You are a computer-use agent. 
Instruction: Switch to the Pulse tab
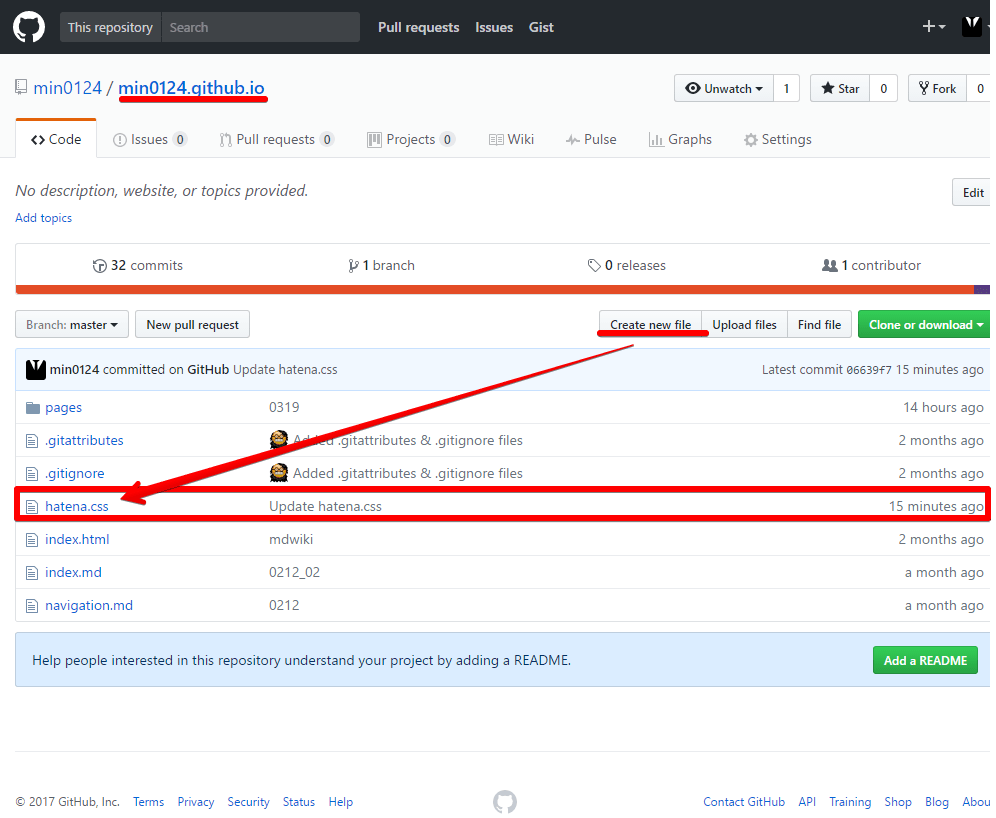pyautogui.click(x=591, y=139)
